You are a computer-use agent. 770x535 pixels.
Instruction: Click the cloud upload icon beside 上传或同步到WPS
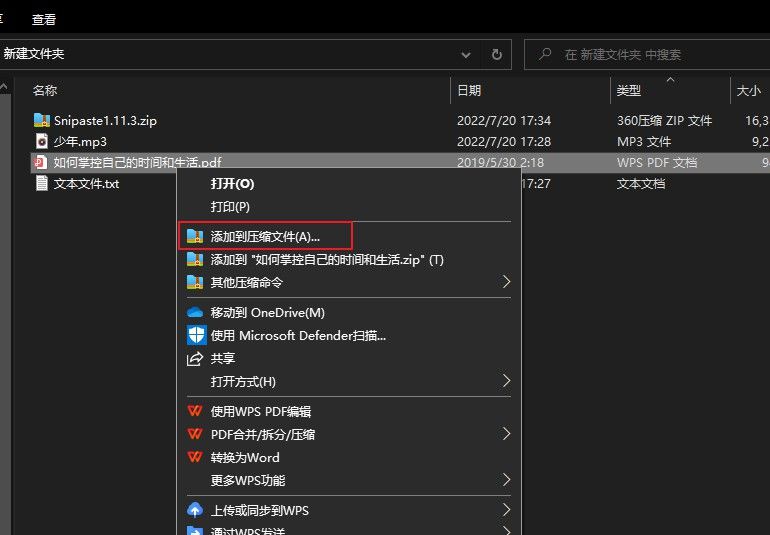[x=195, y=510]
